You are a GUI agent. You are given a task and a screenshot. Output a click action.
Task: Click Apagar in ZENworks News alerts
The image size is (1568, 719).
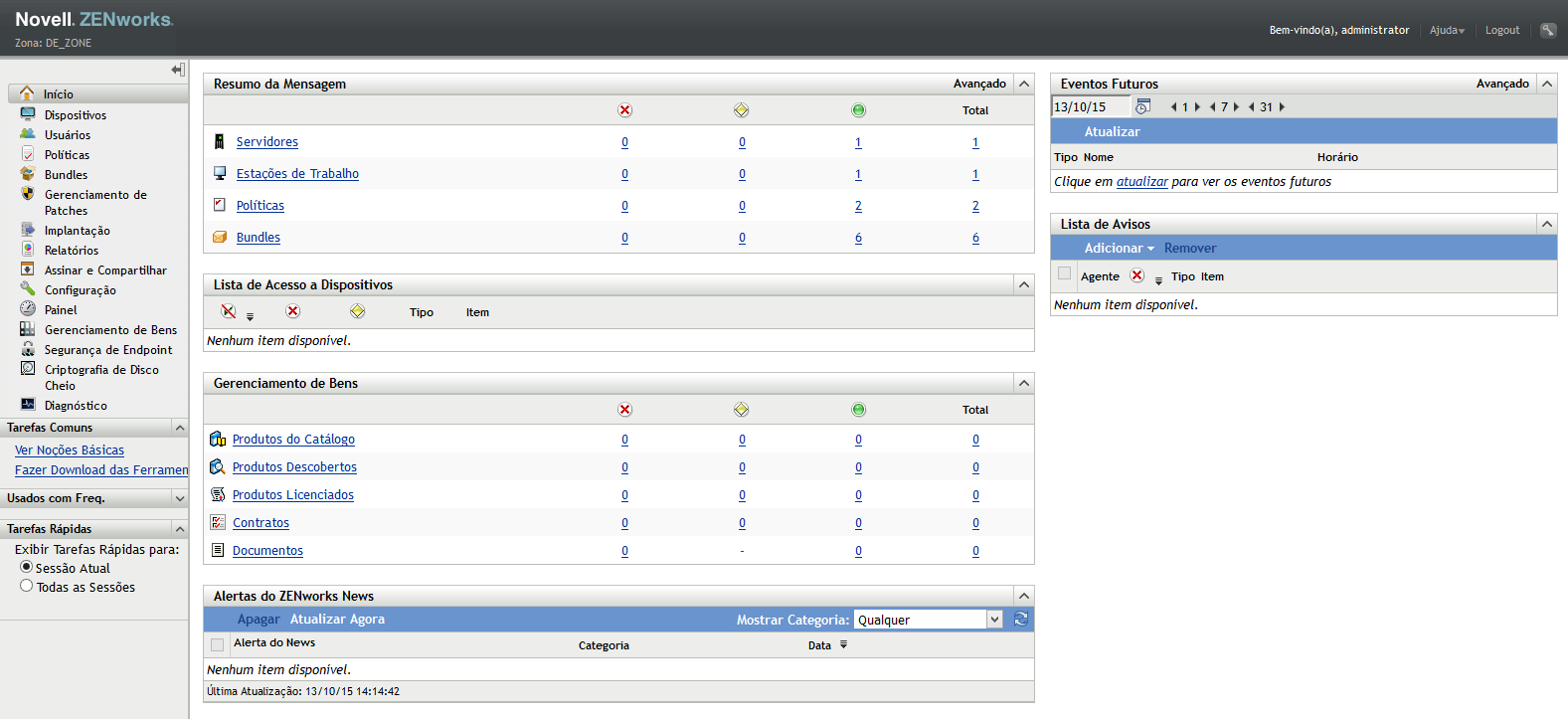point(259,619)
